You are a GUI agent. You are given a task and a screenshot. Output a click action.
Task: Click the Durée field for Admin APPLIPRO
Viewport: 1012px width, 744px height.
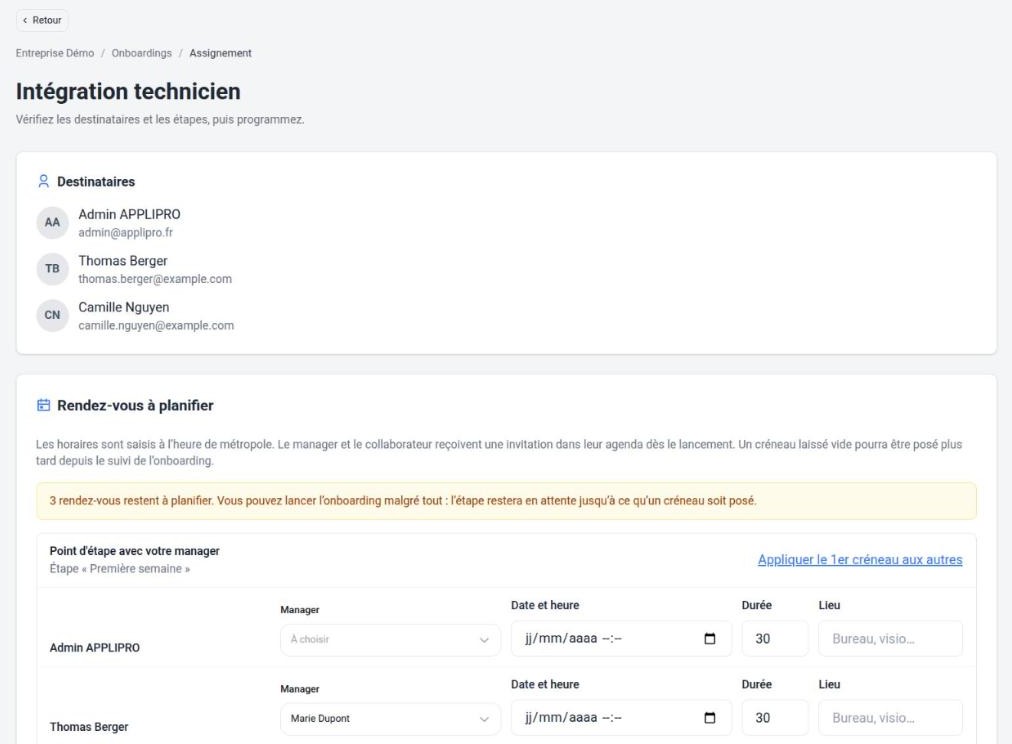point(774,639)
